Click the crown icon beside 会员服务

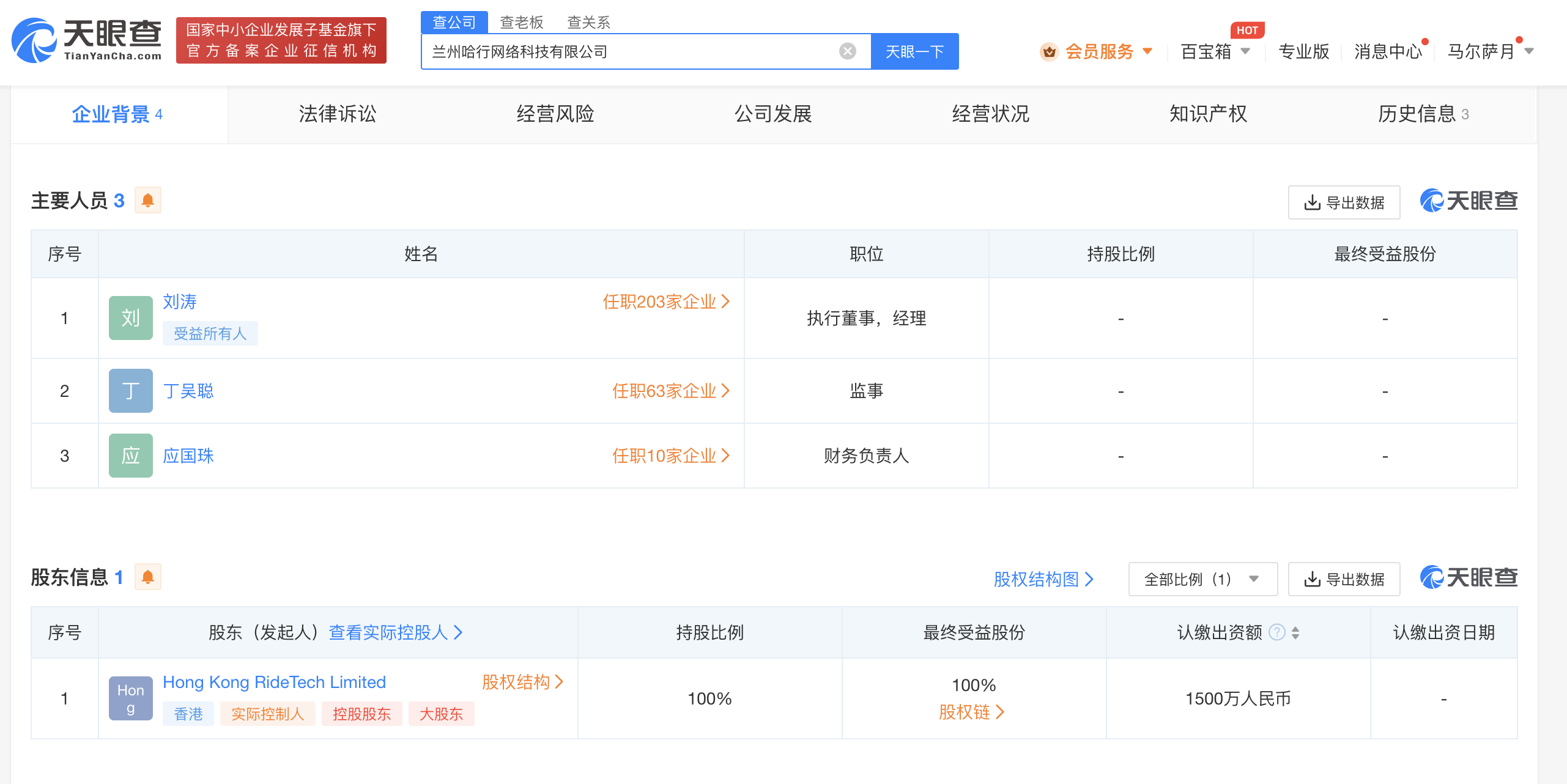[1048, 52]
